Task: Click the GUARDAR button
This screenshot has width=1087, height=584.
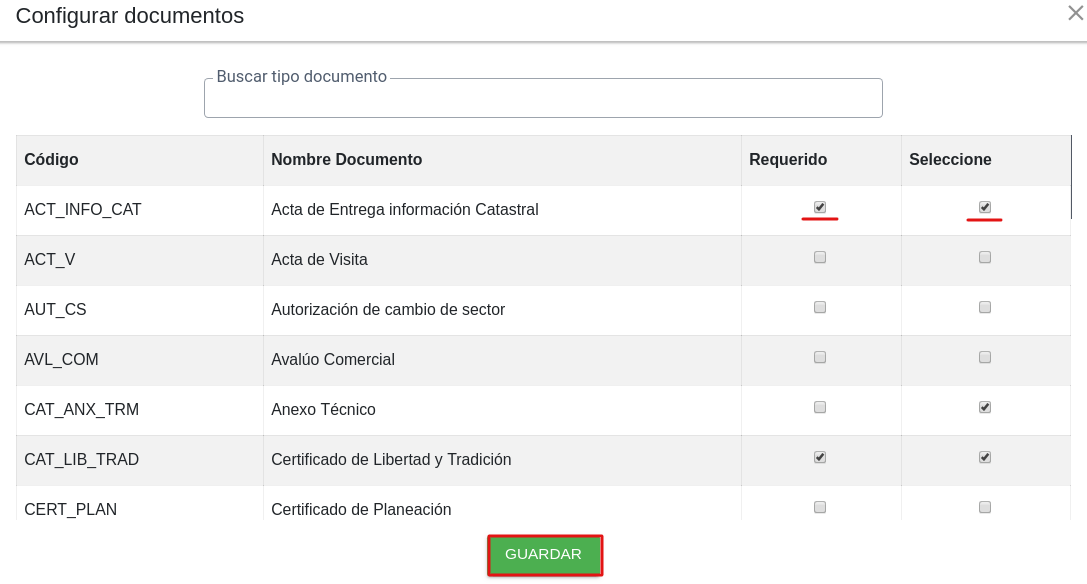Action: tap(544, 555)
